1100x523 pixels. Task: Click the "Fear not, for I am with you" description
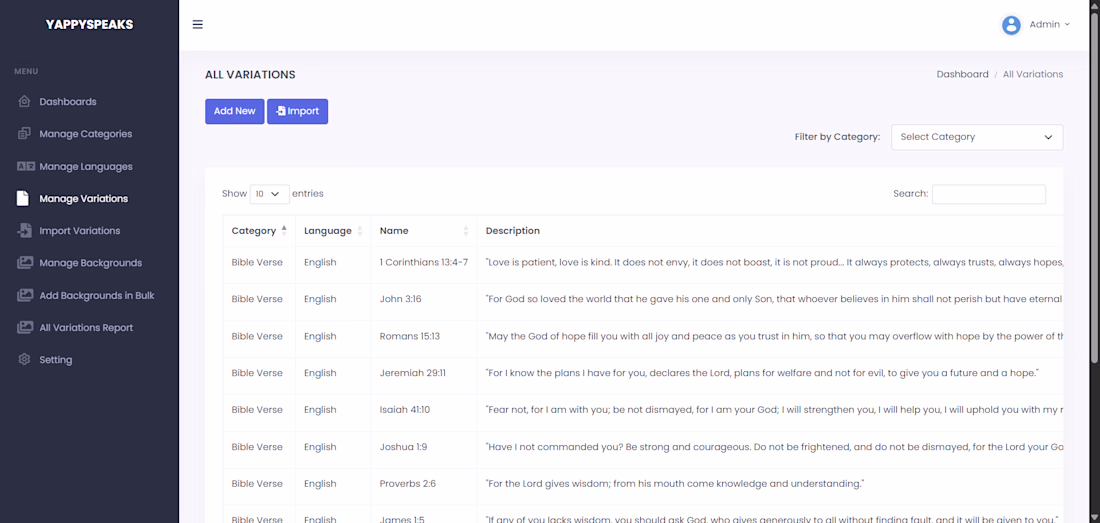pos(774,409)
